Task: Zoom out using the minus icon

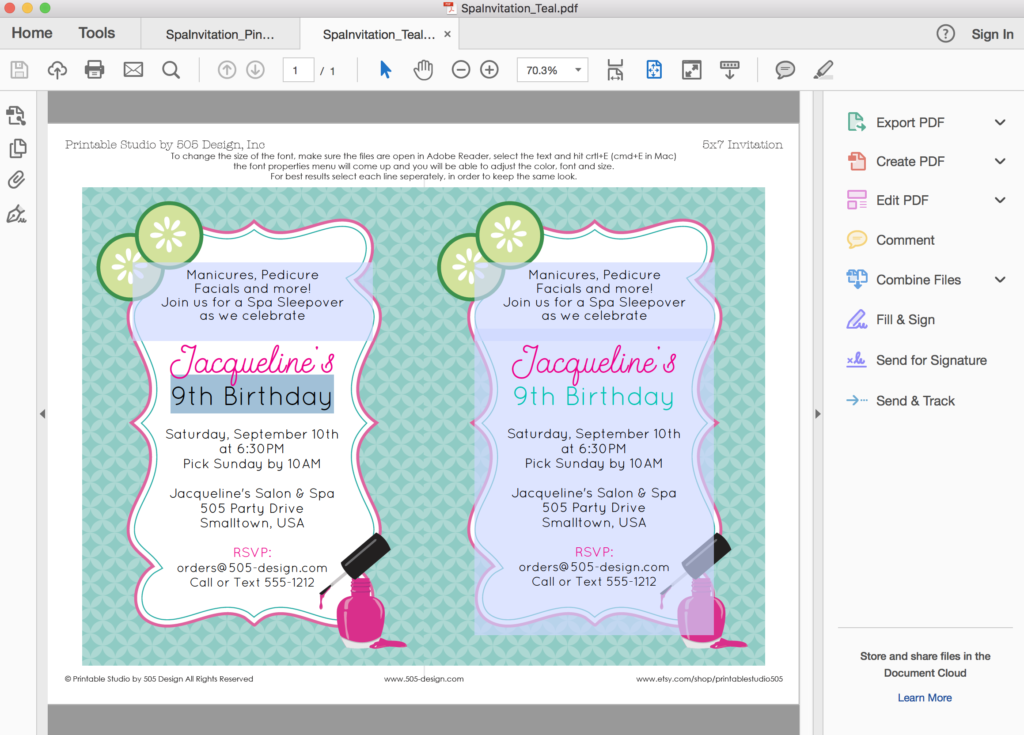Action: point(459,69)
